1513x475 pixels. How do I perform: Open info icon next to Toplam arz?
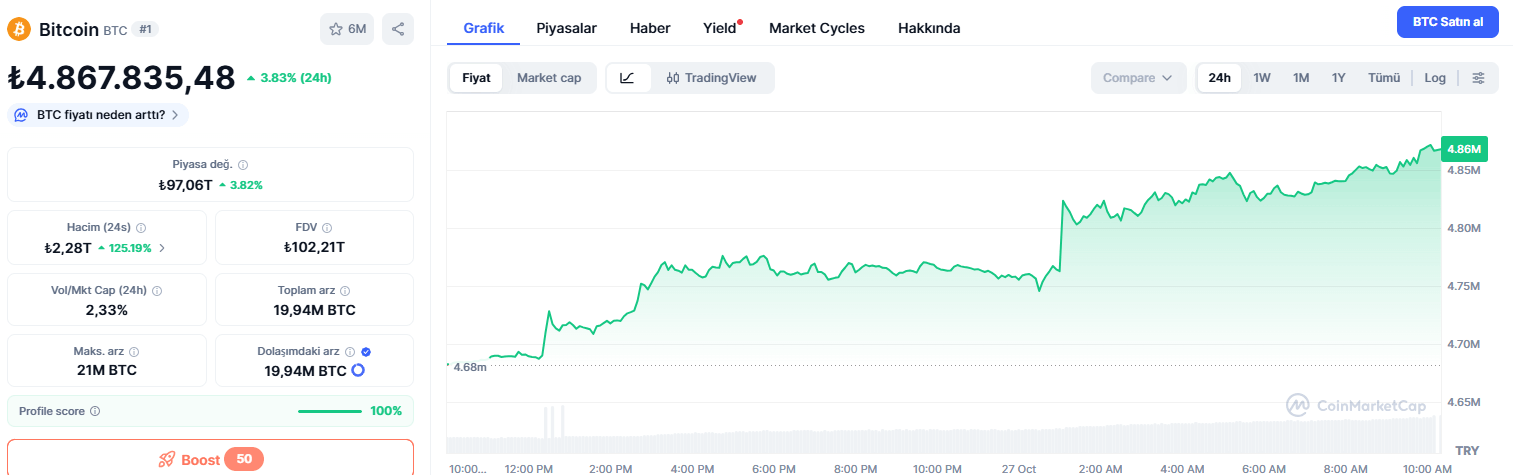coord(346,291)
